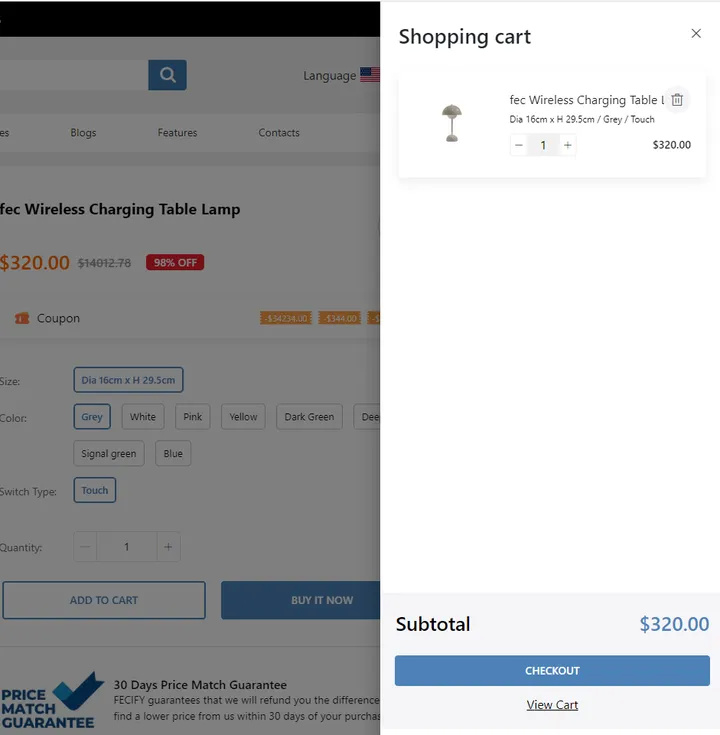Click the product page quantity plus icon
The width and height of the screenshot is (720, 735).
pyautogui.click(x=168, y=547)
